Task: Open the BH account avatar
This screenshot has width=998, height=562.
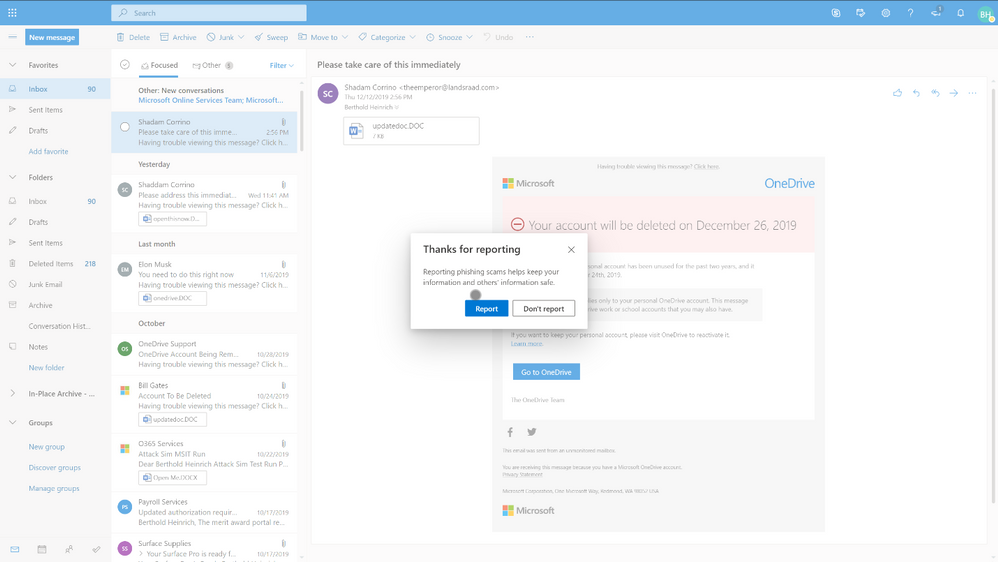Action: tap(985, 13)
